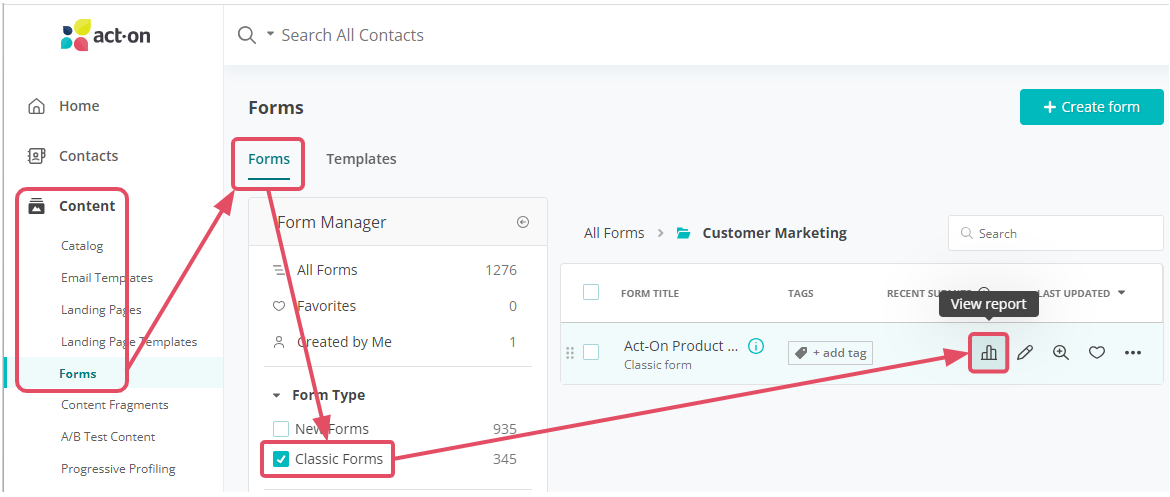Click the Classic form subtitle text

point(657,365)
